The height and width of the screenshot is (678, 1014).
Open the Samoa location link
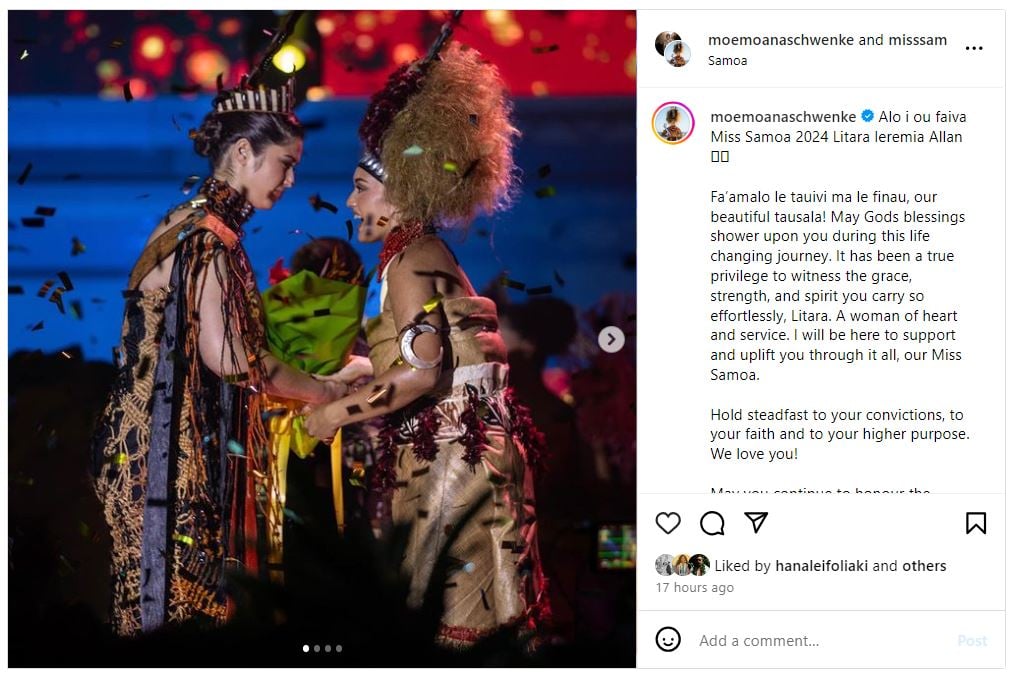pyautogui.click(x=728, y=61)
